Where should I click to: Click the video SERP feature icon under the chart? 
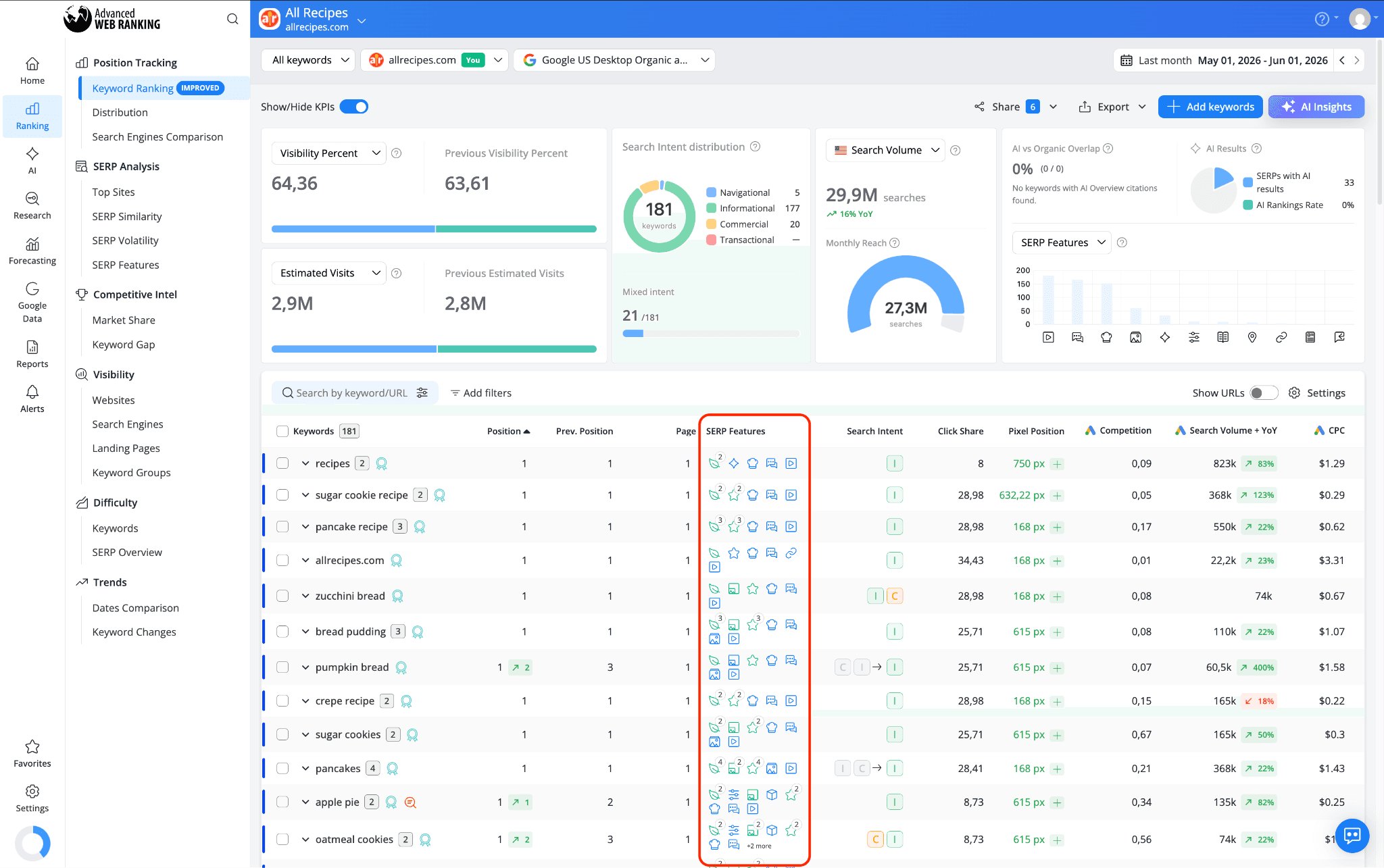coord(1048,337)
